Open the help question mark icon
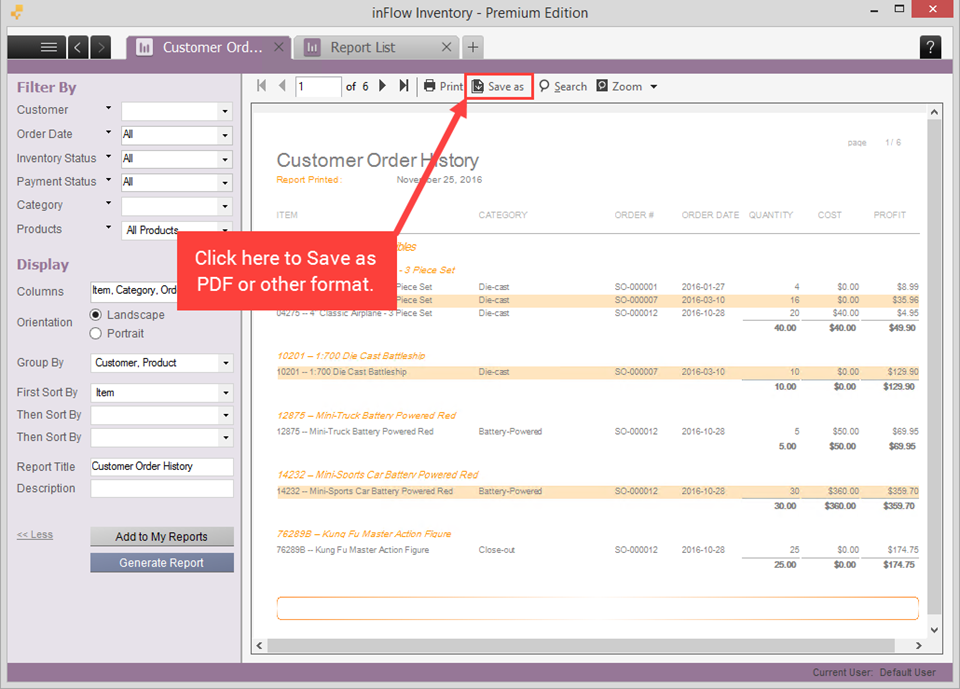Viewport: 960px width, 689px height. pyautogui.click(x=930, y=47)
